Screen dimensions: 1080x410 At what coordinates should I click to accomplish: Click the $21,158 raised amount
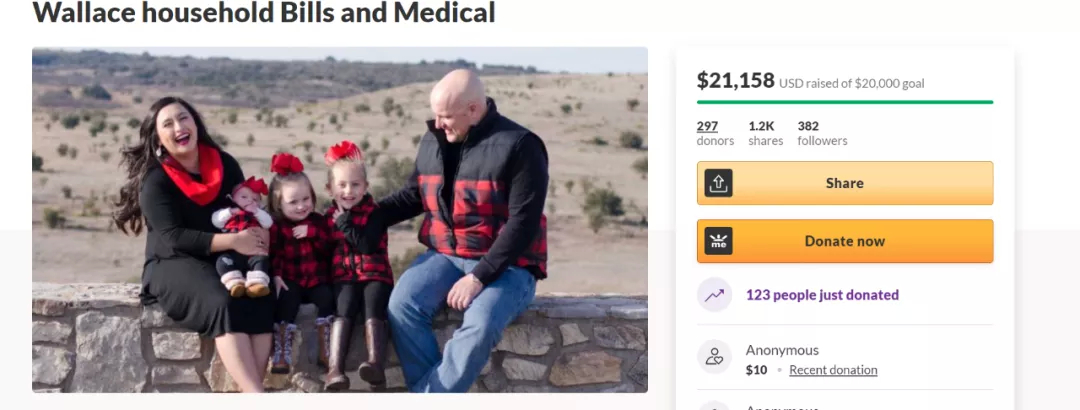tap(736, 81)
